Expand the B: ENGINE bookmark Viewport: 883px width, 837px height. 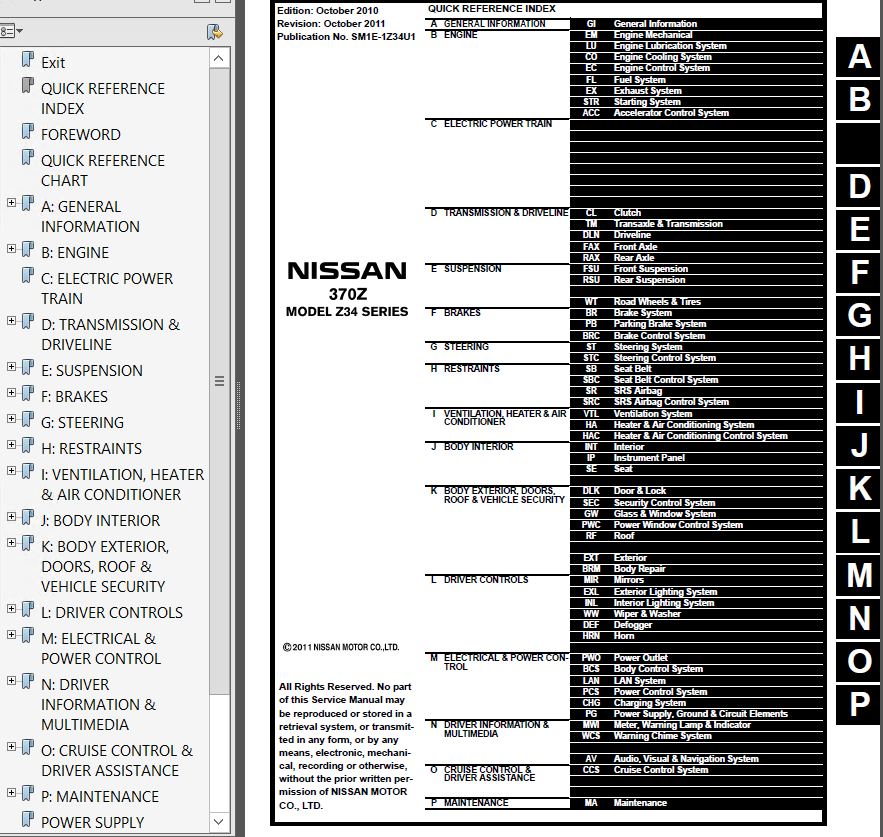[x=11, y=248]
